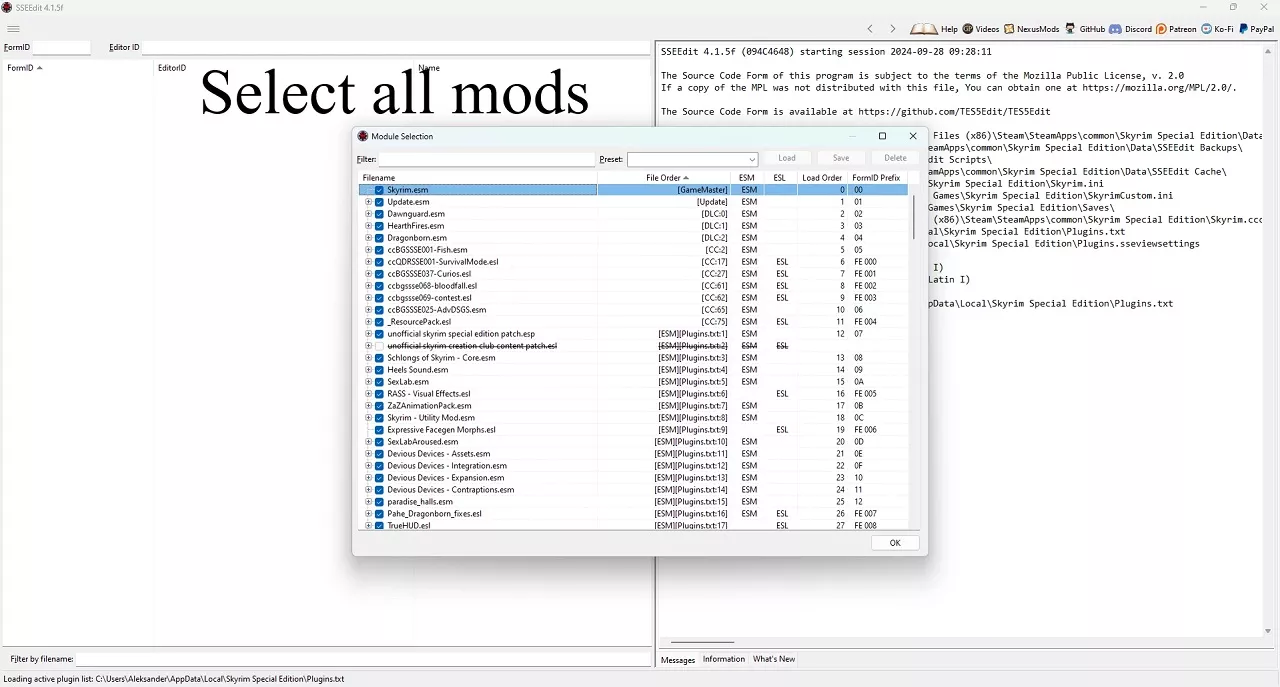Focus the Editor ID search field
The height and width of the screenshot is (687, 1280).
tap(396, 47)
